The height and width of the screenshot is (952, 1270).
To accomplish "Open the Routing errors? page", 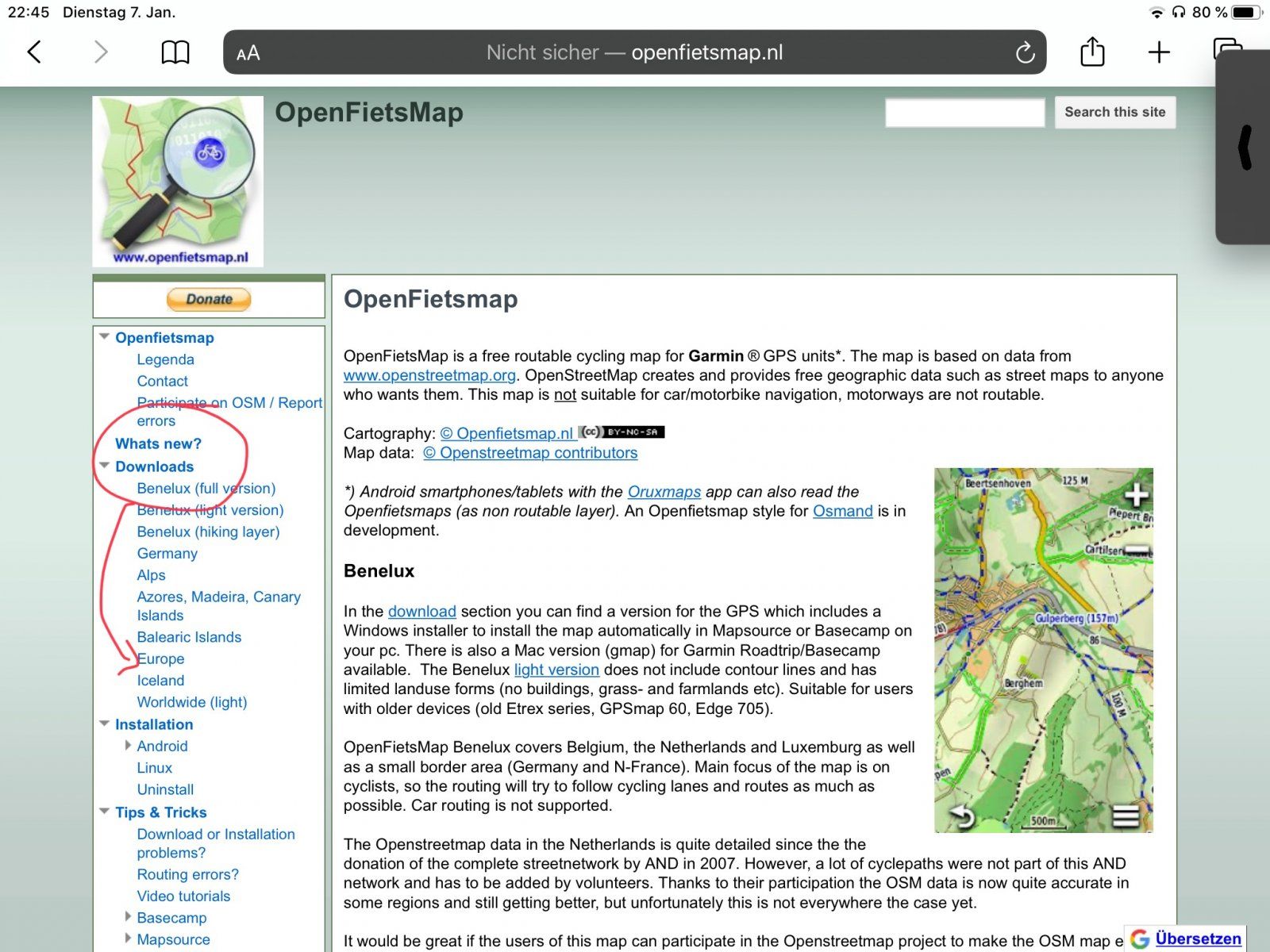I will click(x=187, y=874).
